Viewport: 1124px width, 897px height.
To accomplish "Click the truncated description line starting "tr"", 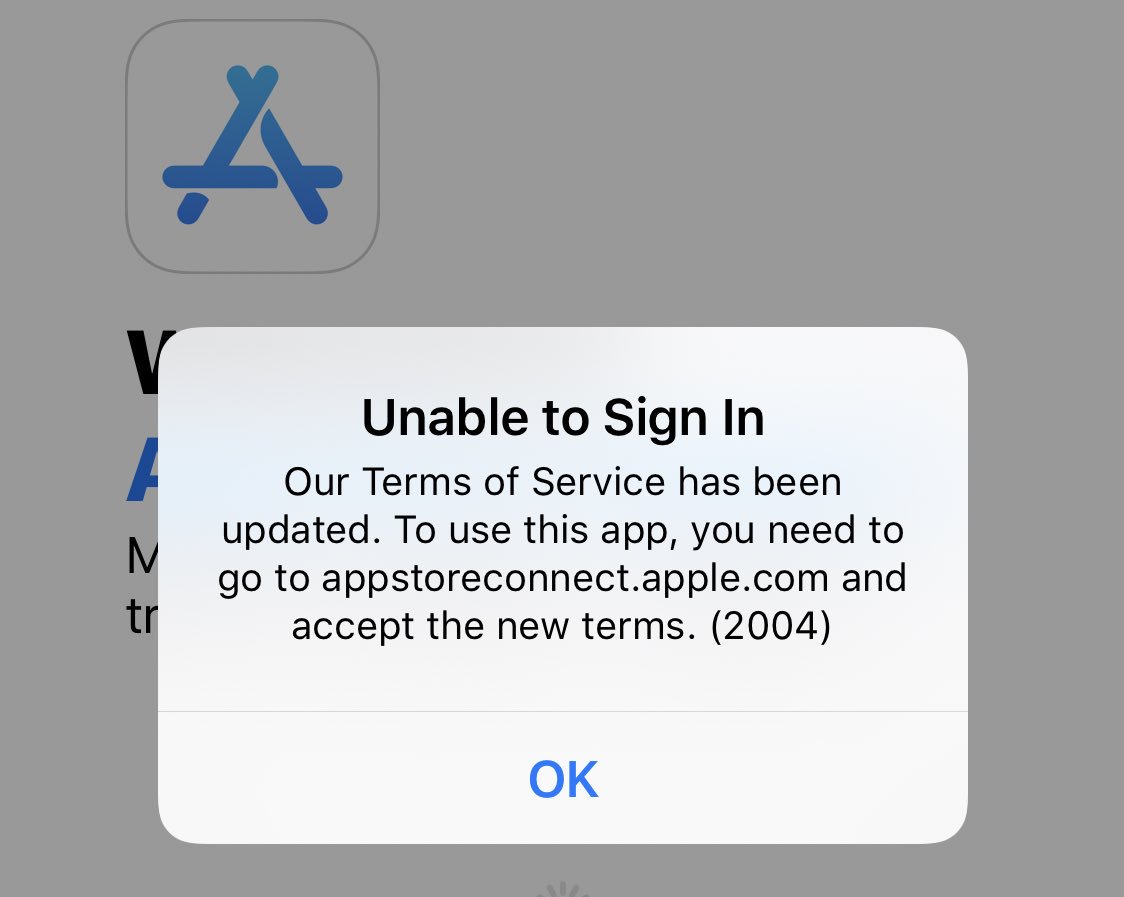I will 142,615.
